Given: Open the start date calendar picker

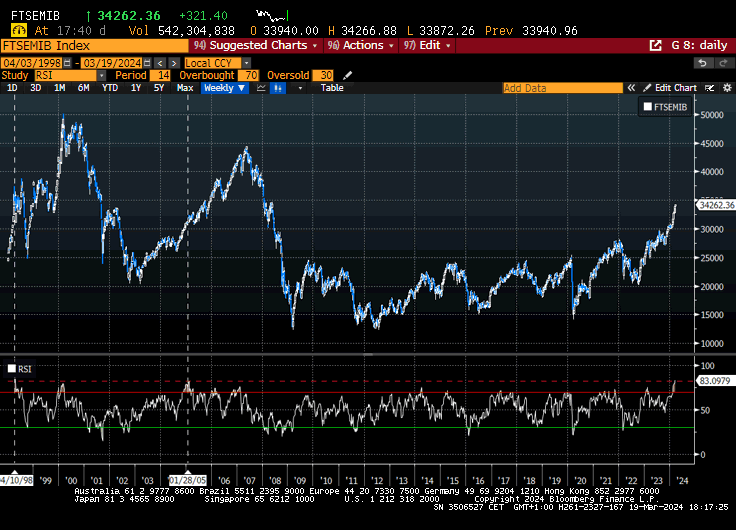Looking at the screenshot, I should (x=67, y=63).
